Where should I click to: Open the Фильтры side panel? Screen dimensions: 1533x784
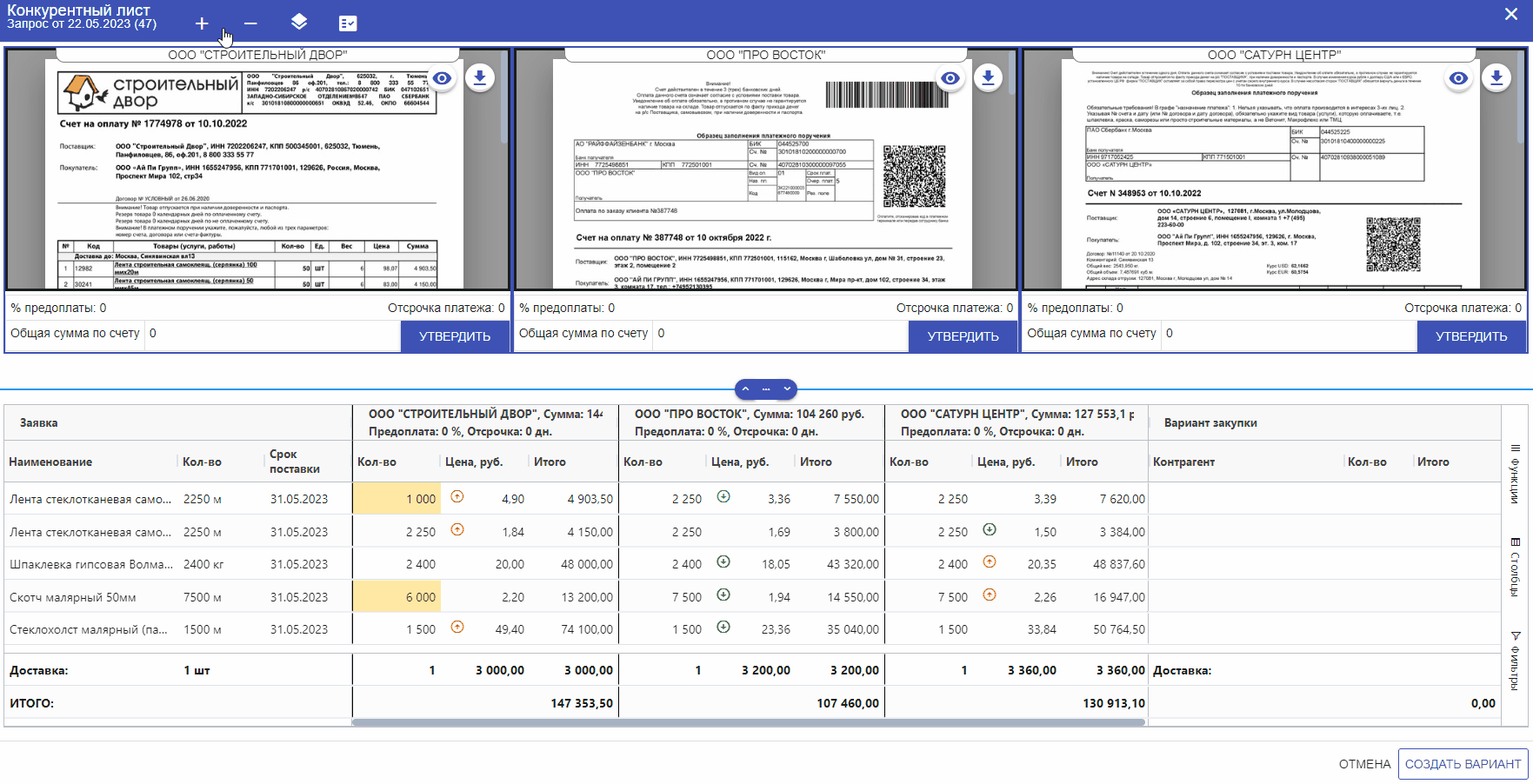(x=1515, y=661)
